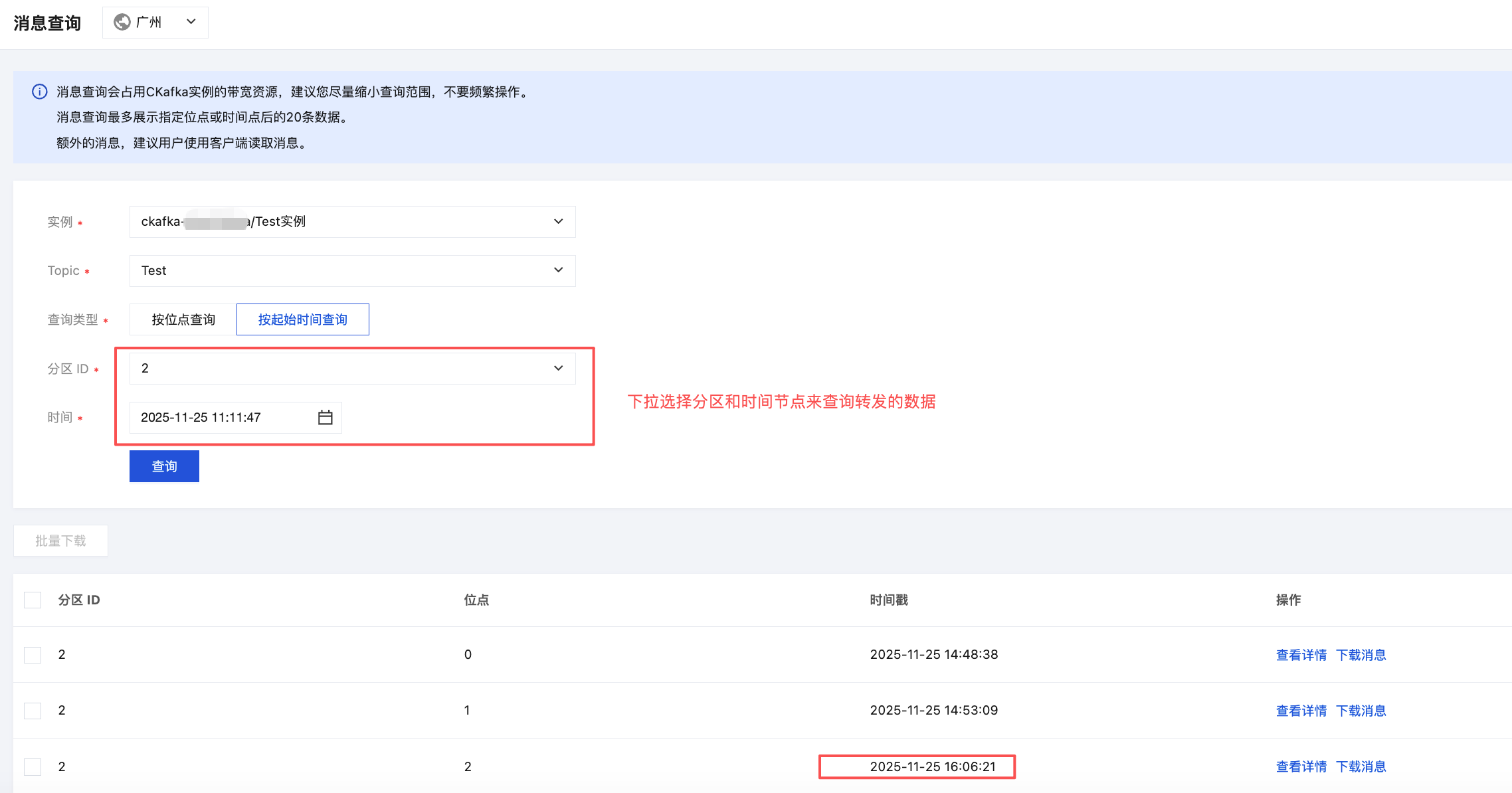
Task: Open the calendar icon in time field
Action: 325,417
